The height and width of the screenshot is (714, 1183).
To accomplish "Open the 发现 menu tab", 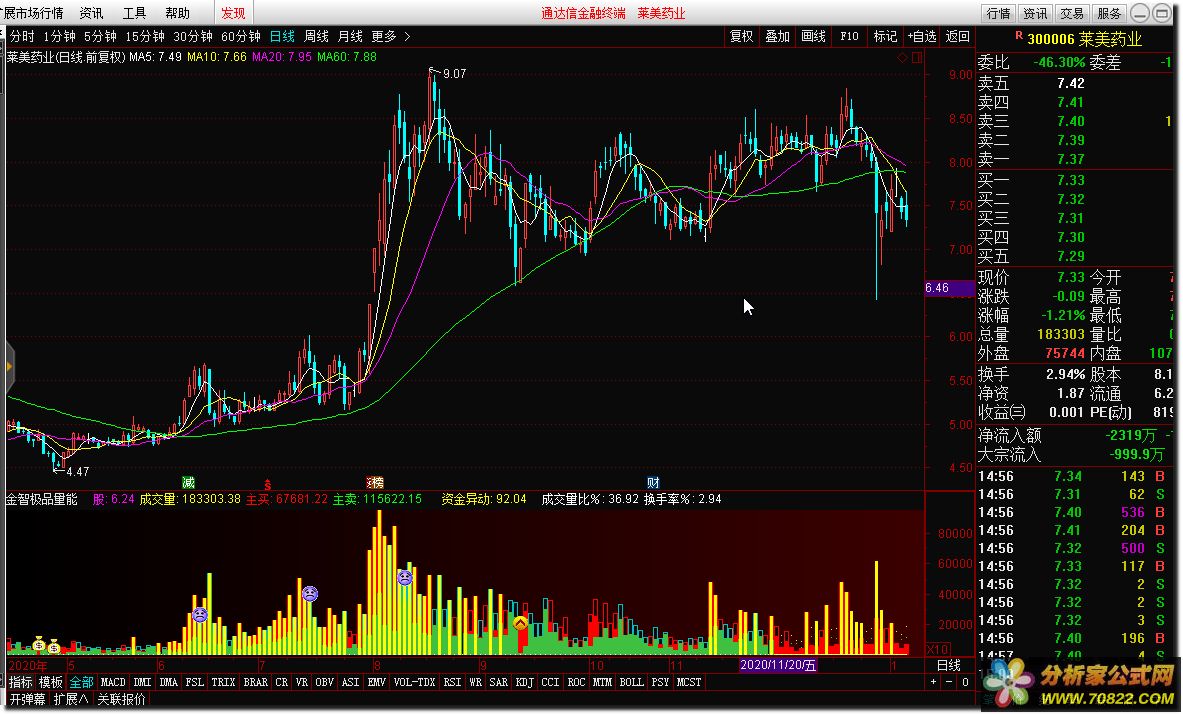I will [233, 13].
